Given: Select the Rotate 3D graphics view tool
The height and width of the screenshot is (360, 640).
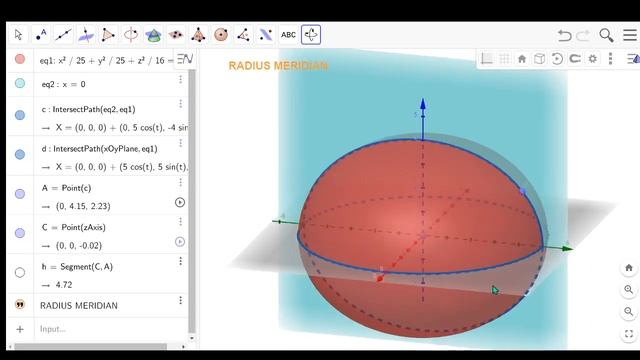Looking at the screenshot, I should 311,35.
